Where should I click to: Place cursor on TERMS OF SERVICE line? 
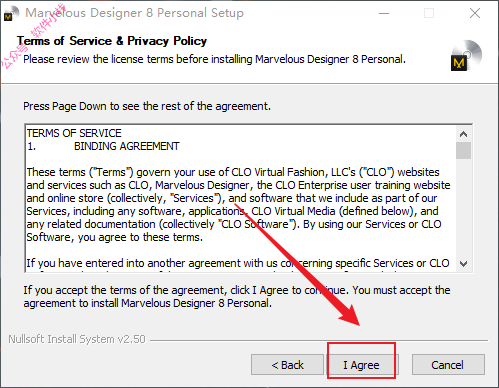pyautogui.click(x=74, y=133)
